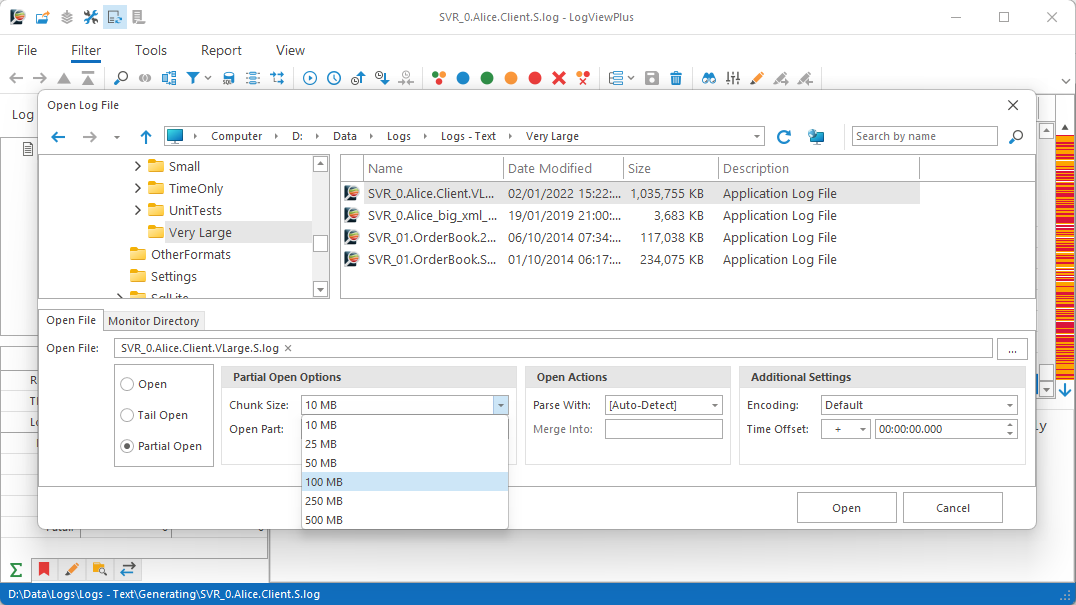Switch to the Monitor Directory tab
1076x605 pixels.
pyautogui.click(x=154, y=320)
